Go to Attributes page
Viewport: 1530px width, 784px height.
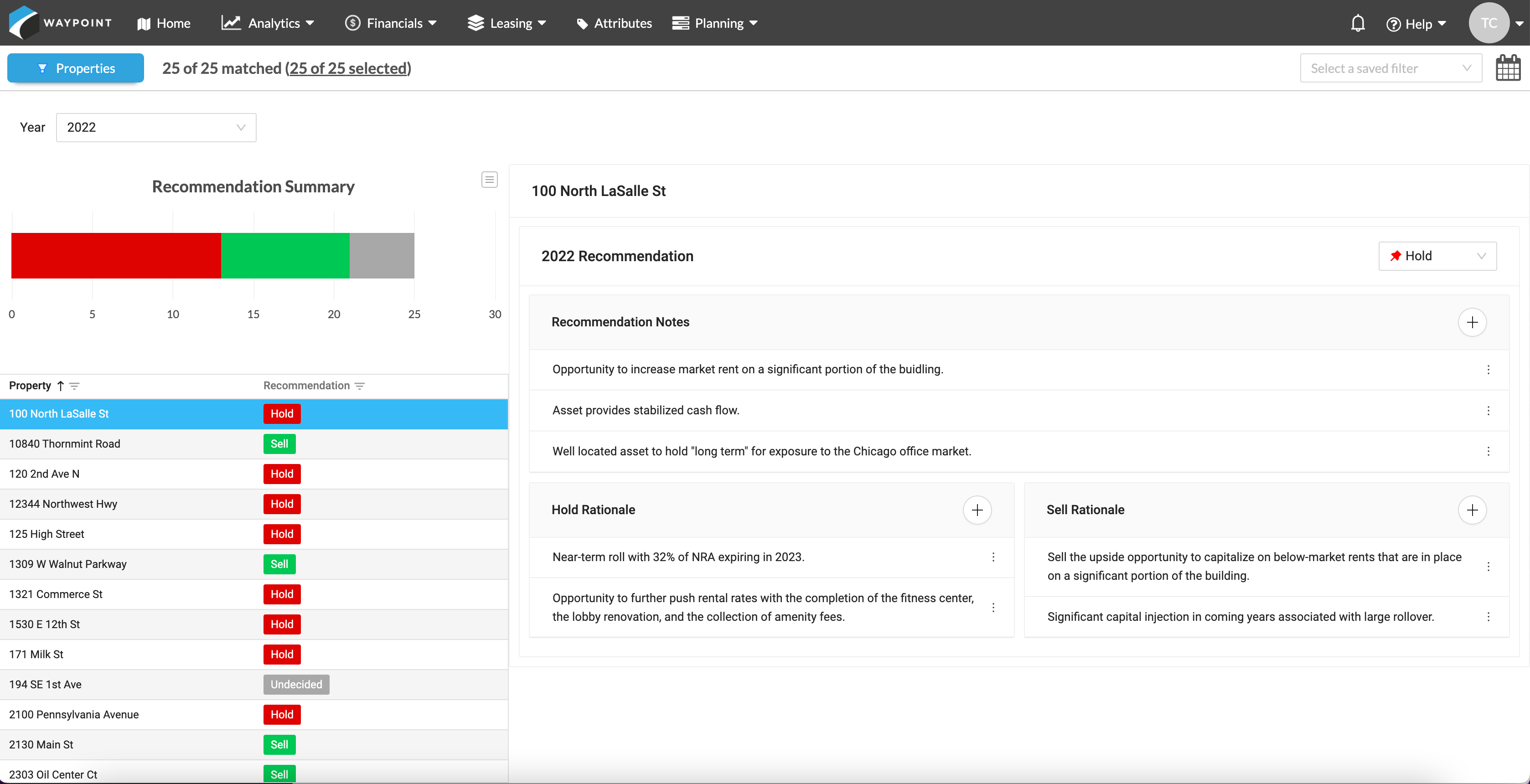tap(614, 23)
